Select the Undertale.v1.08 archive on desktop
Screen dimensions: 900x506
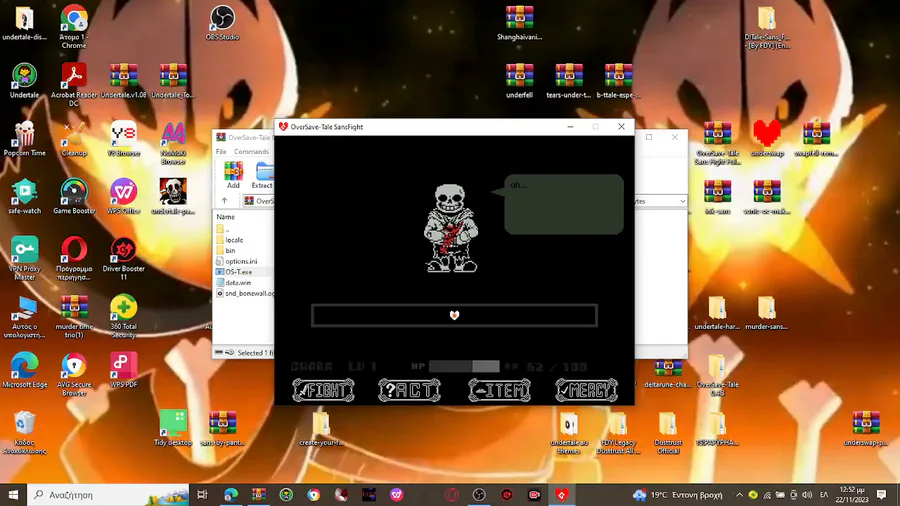[x=123, y=81]
